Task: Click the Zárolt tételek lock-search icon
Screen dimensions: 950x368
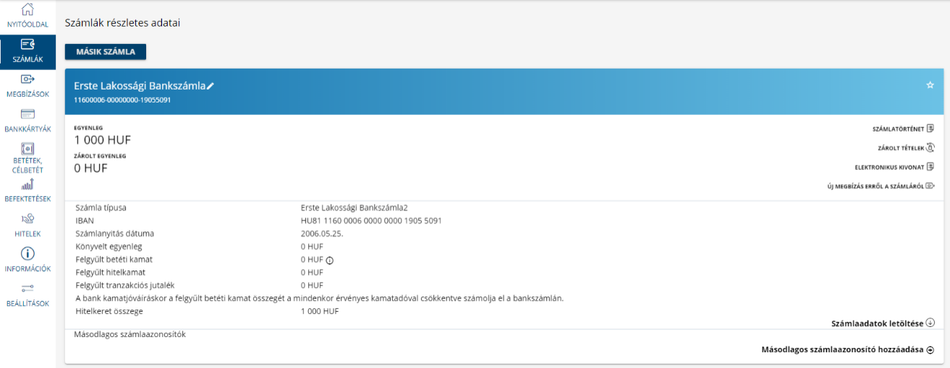Action: 931,147
